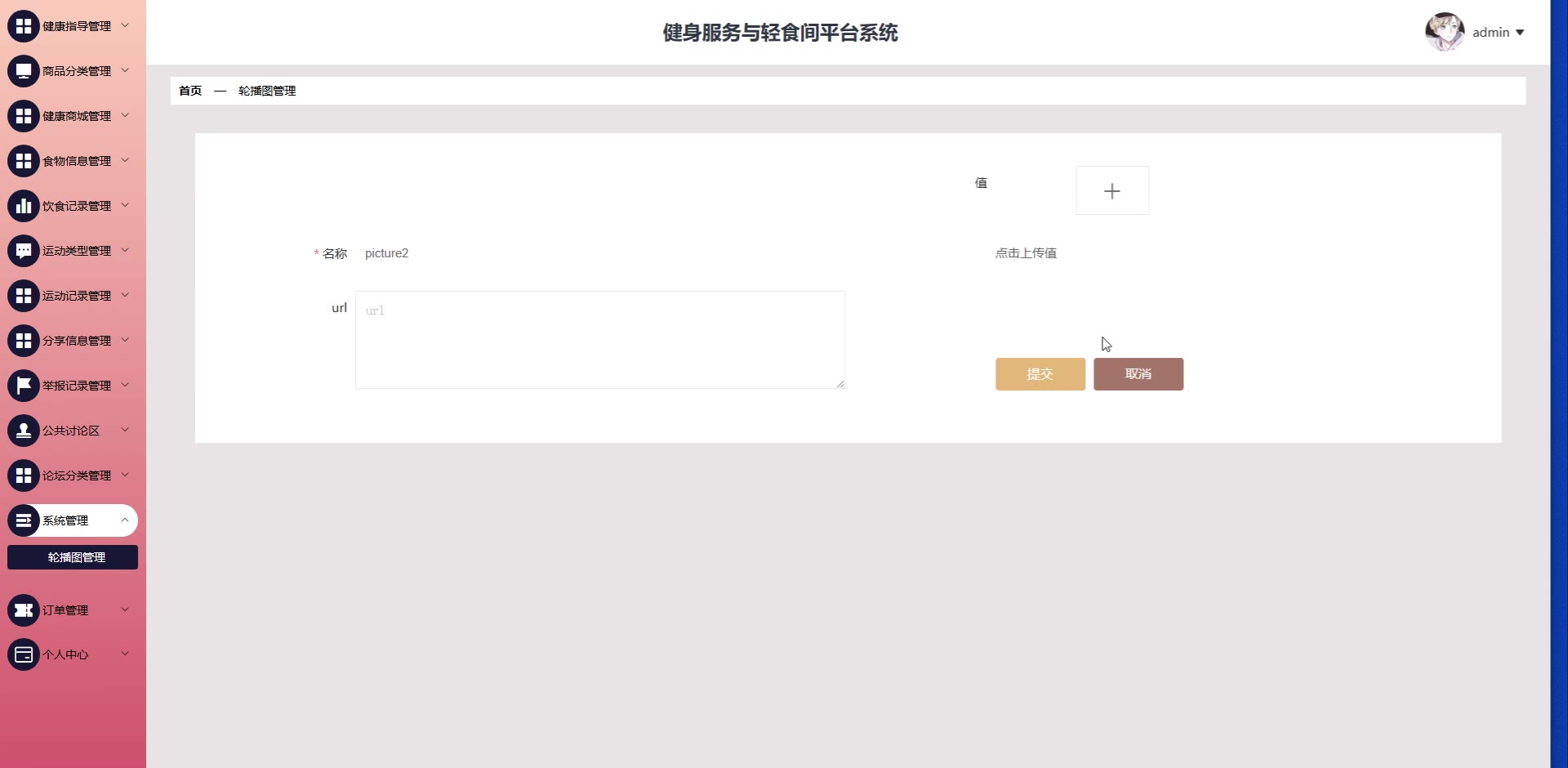Expand the 公共讨论区 menu chevron
The image size is (1568, 768).
(x=125, y=430)
